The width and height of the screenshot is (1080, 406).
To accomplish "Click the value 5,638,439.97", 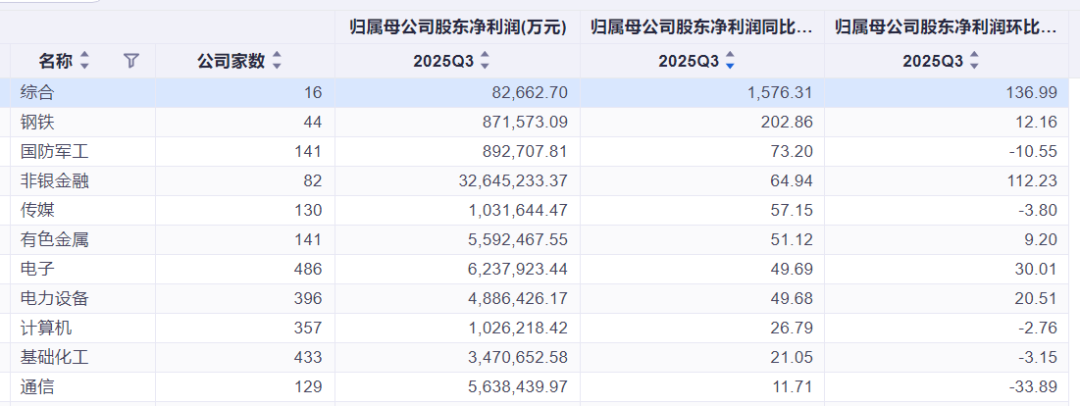I will coord(516,387).
